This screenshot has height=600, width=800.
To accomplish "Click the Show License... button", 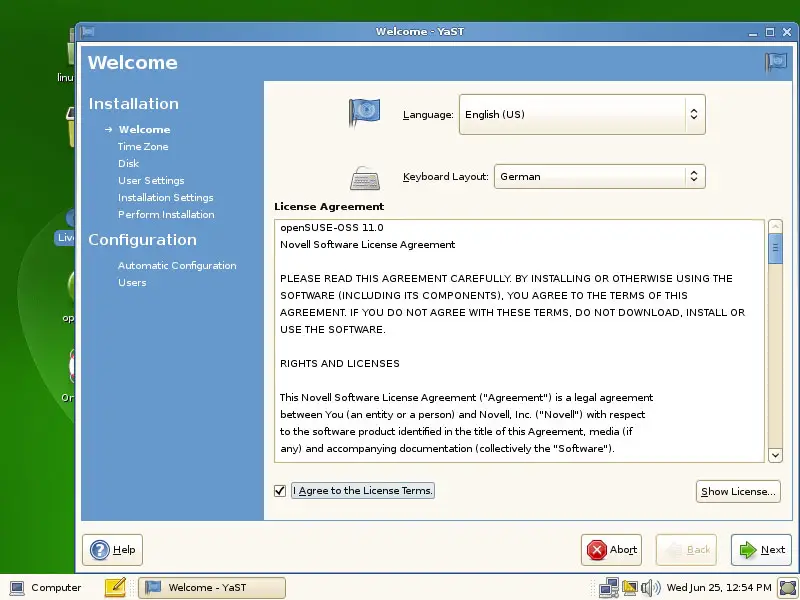I will pyautogui.click(x=738, y=491).
